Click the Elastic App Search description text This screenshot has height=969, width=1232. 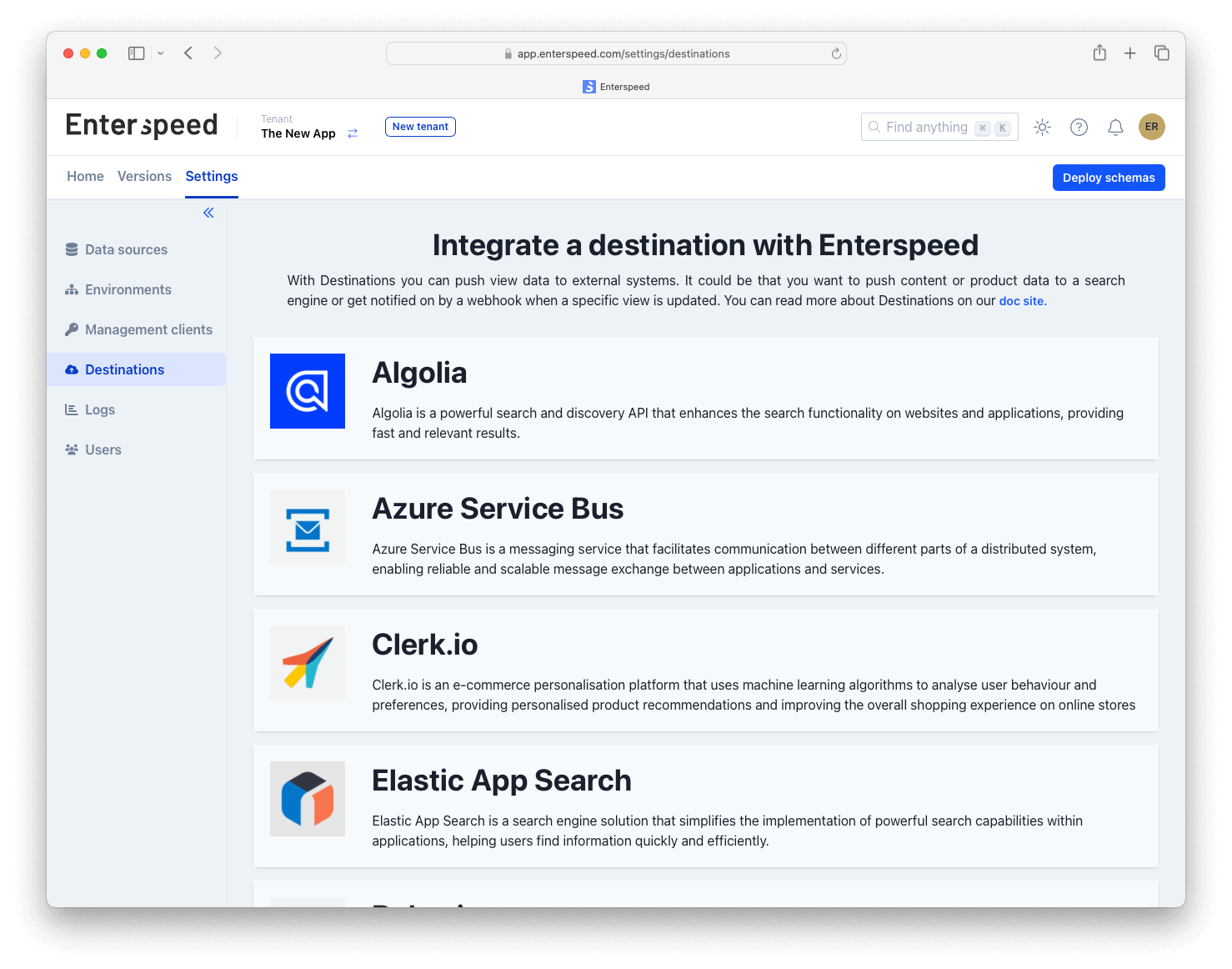tap(728, 831)
